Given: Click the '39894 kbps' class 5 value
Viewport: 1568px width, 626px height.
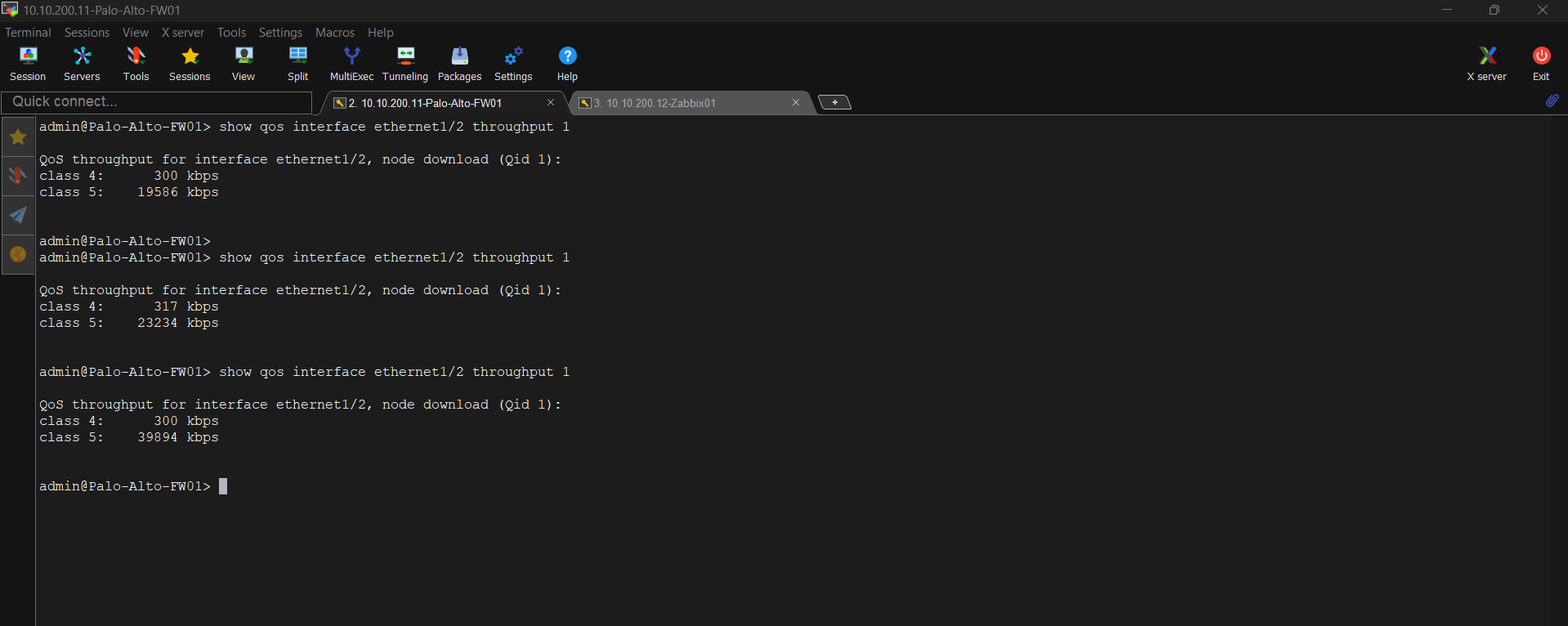Looking at the screenshot, I should (x=178, y=437).
